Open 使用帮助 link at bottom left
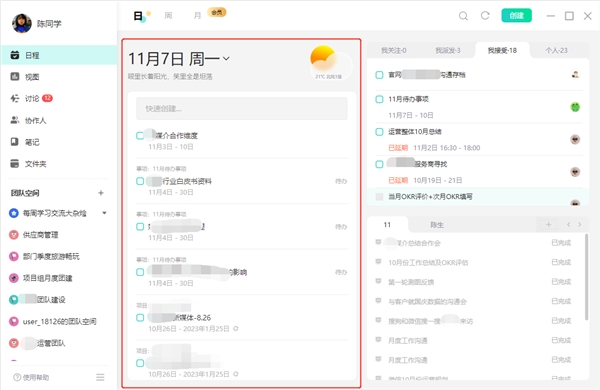This screenshot has height=390, width=600. [x=31, y=377]
